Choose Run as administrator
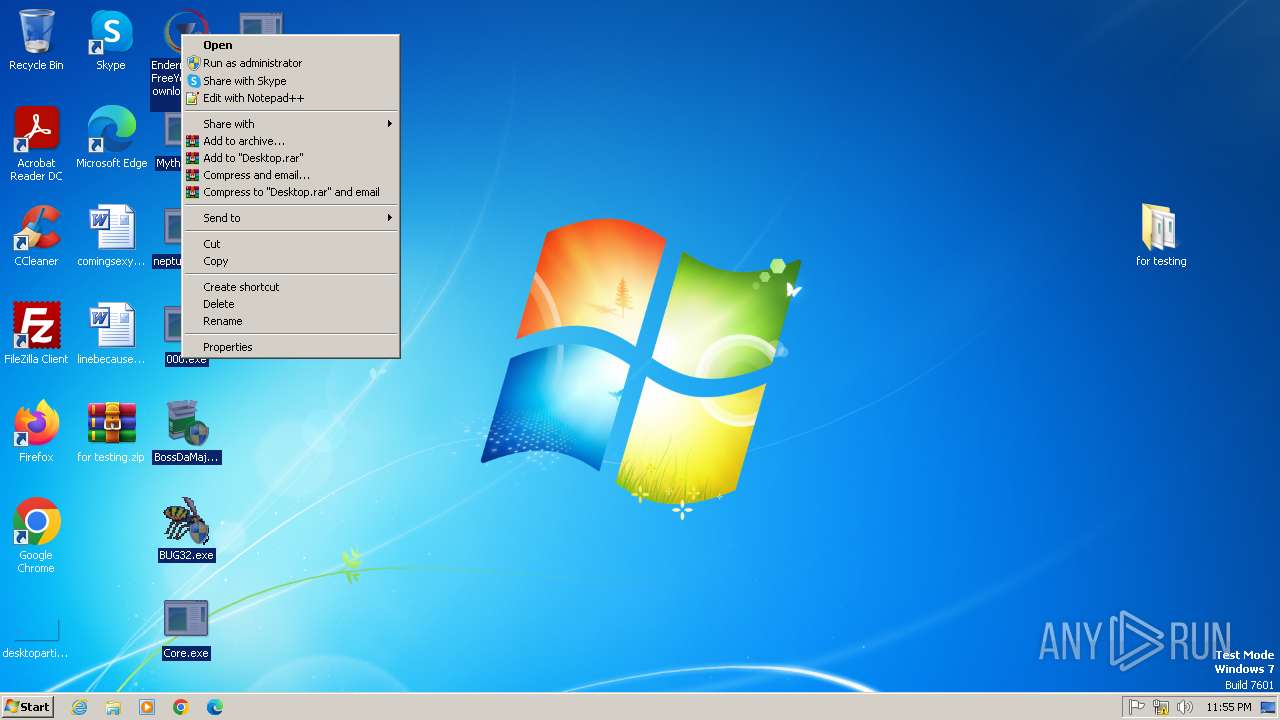Viewport: 1280px width, 720px height. tap(291, 63)
